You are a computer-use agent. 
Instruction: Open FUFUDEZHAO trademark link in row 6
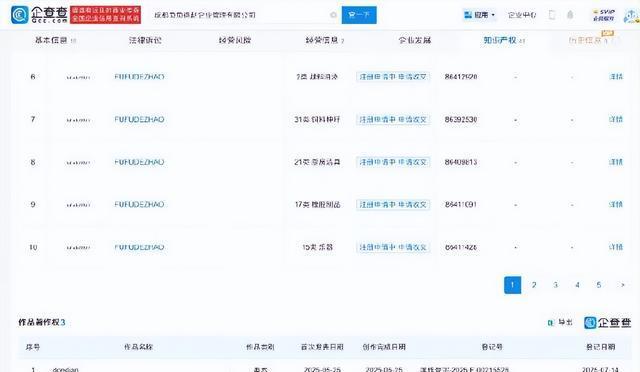[x=139, y=77]
